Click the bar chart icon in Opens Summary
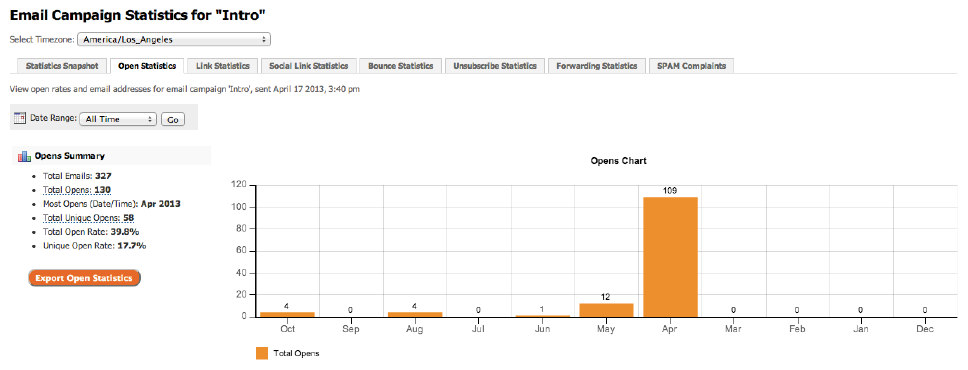 [24, 156]
